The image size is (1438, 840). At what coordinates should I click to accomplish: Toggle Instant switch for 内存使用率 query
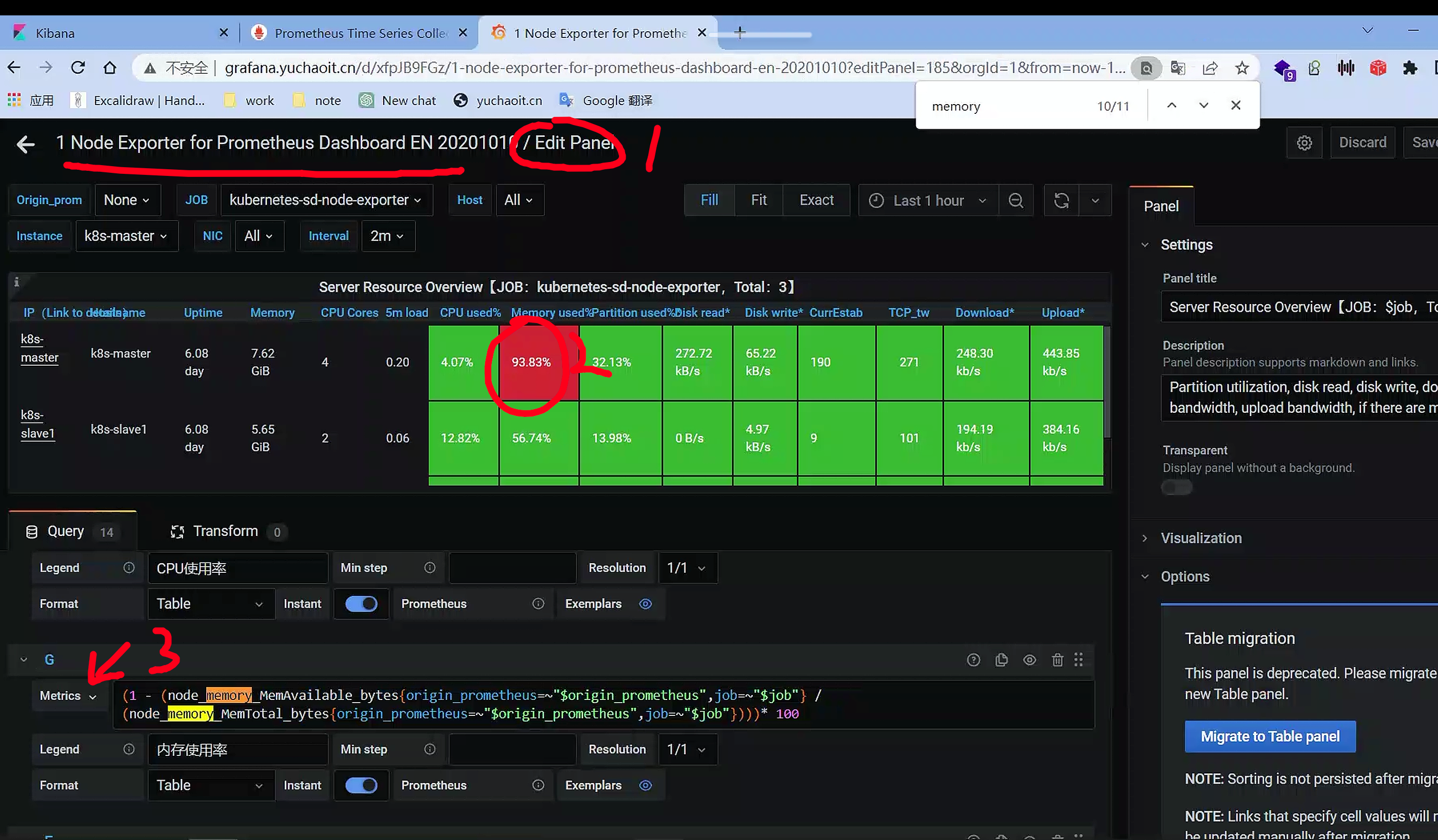tap(361, 785)
